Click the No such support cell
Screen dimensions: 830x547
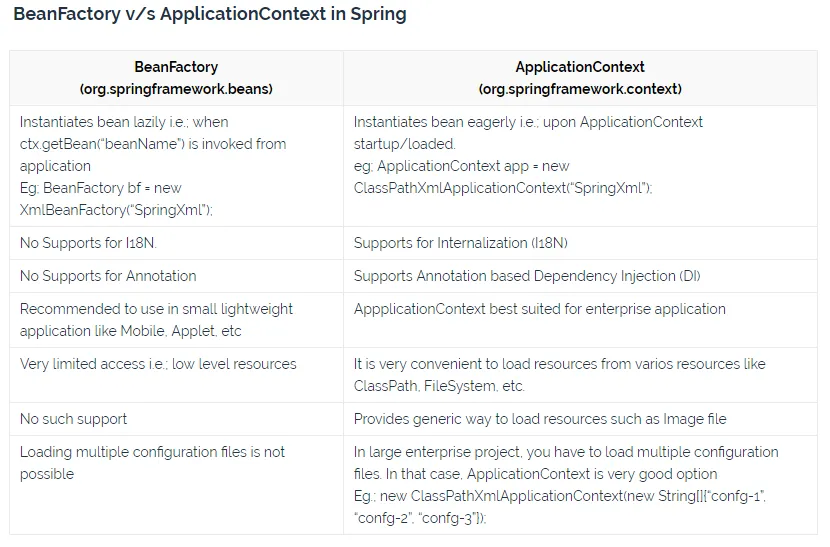click(176, 419)
